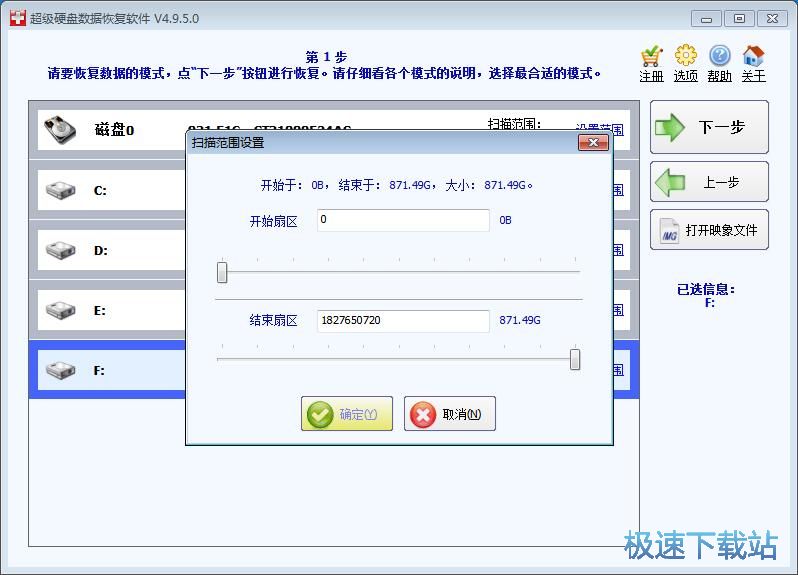Click the end sector slider handle
This screenshot has width=798, height=575.
pyautogui.click(x=575, y=359)
